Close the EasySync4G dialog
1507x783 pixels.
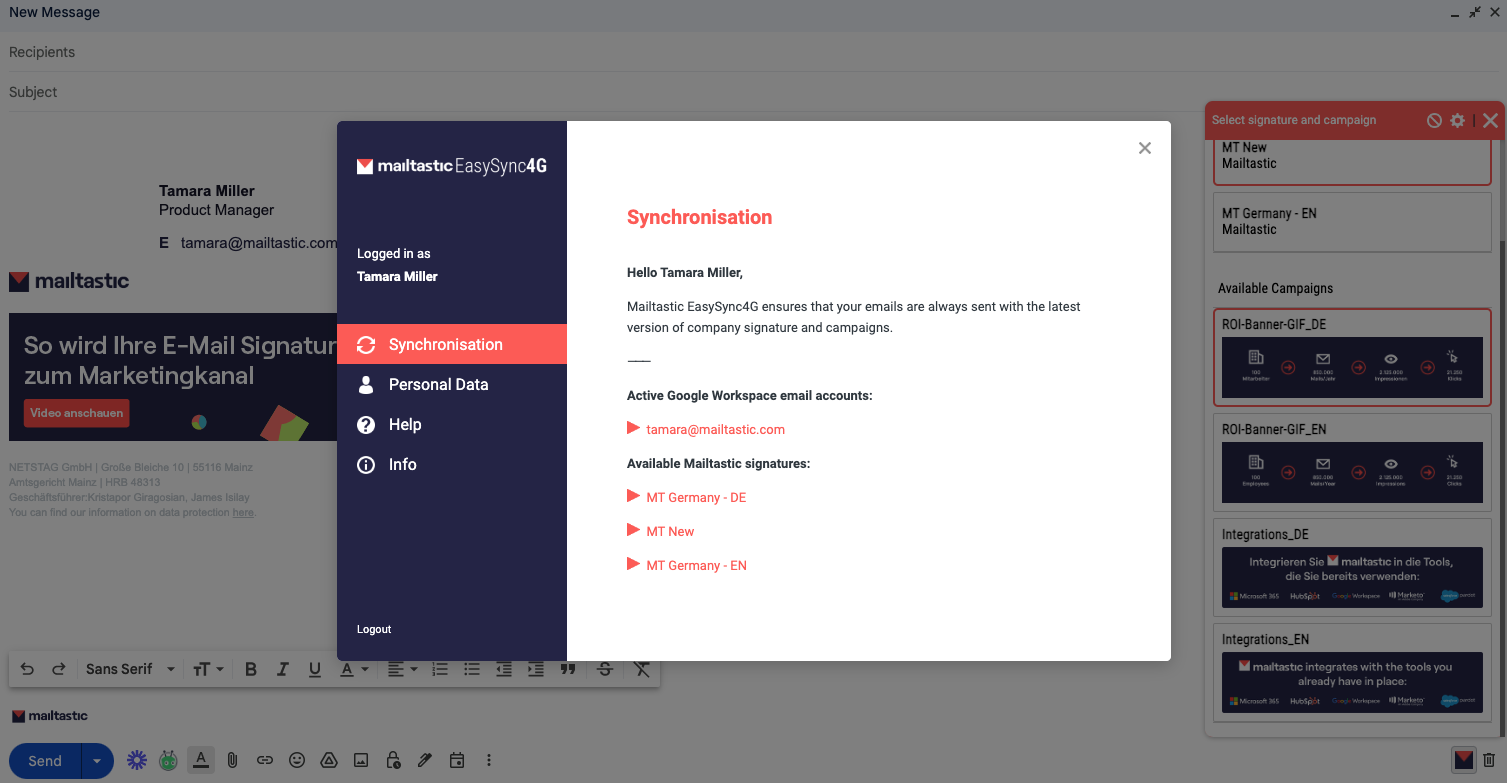coord(1145,148)
